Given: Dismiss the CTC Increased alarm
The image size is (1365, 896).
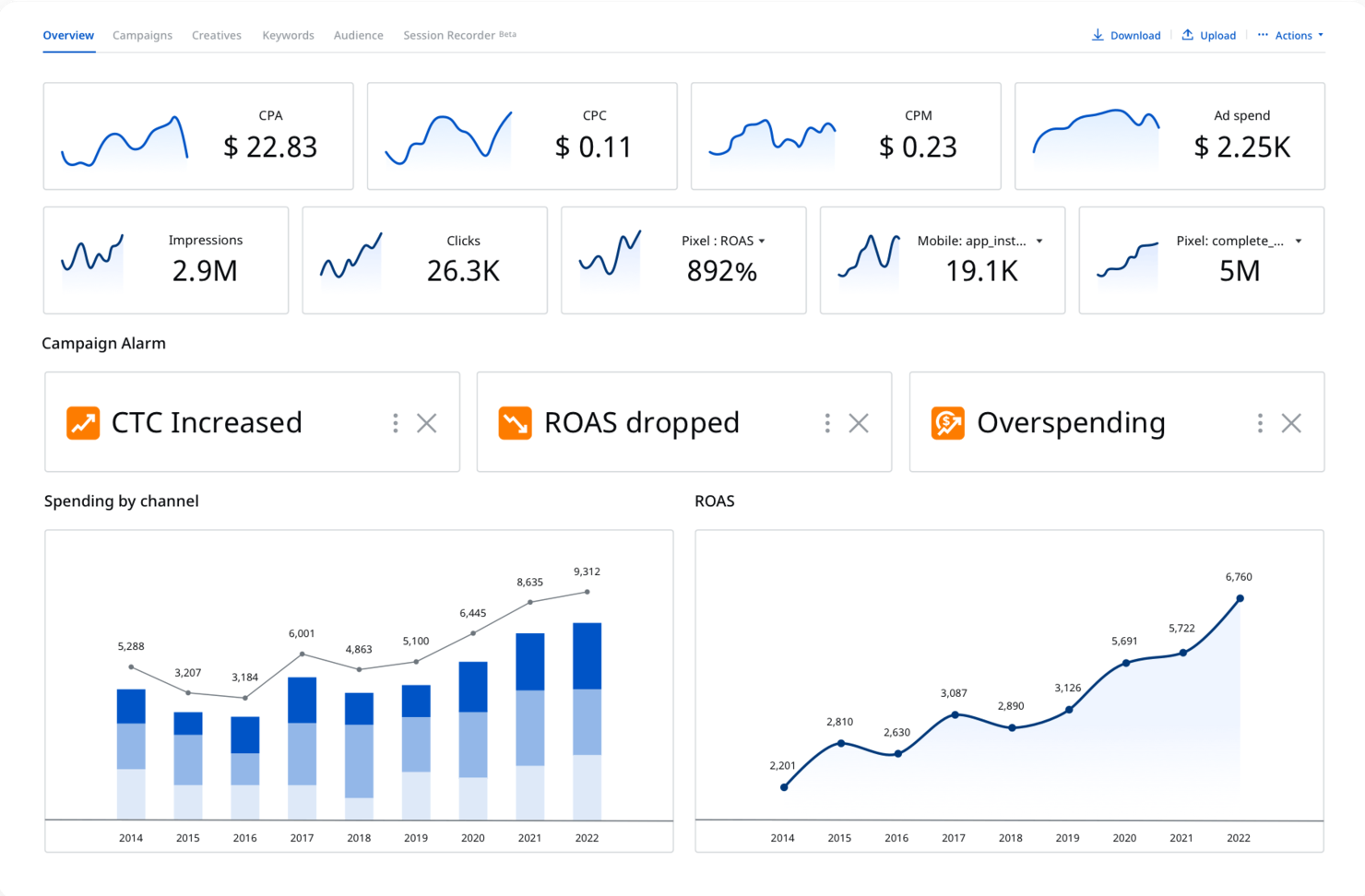Looking at the screenshot, I should click(426, 422).
